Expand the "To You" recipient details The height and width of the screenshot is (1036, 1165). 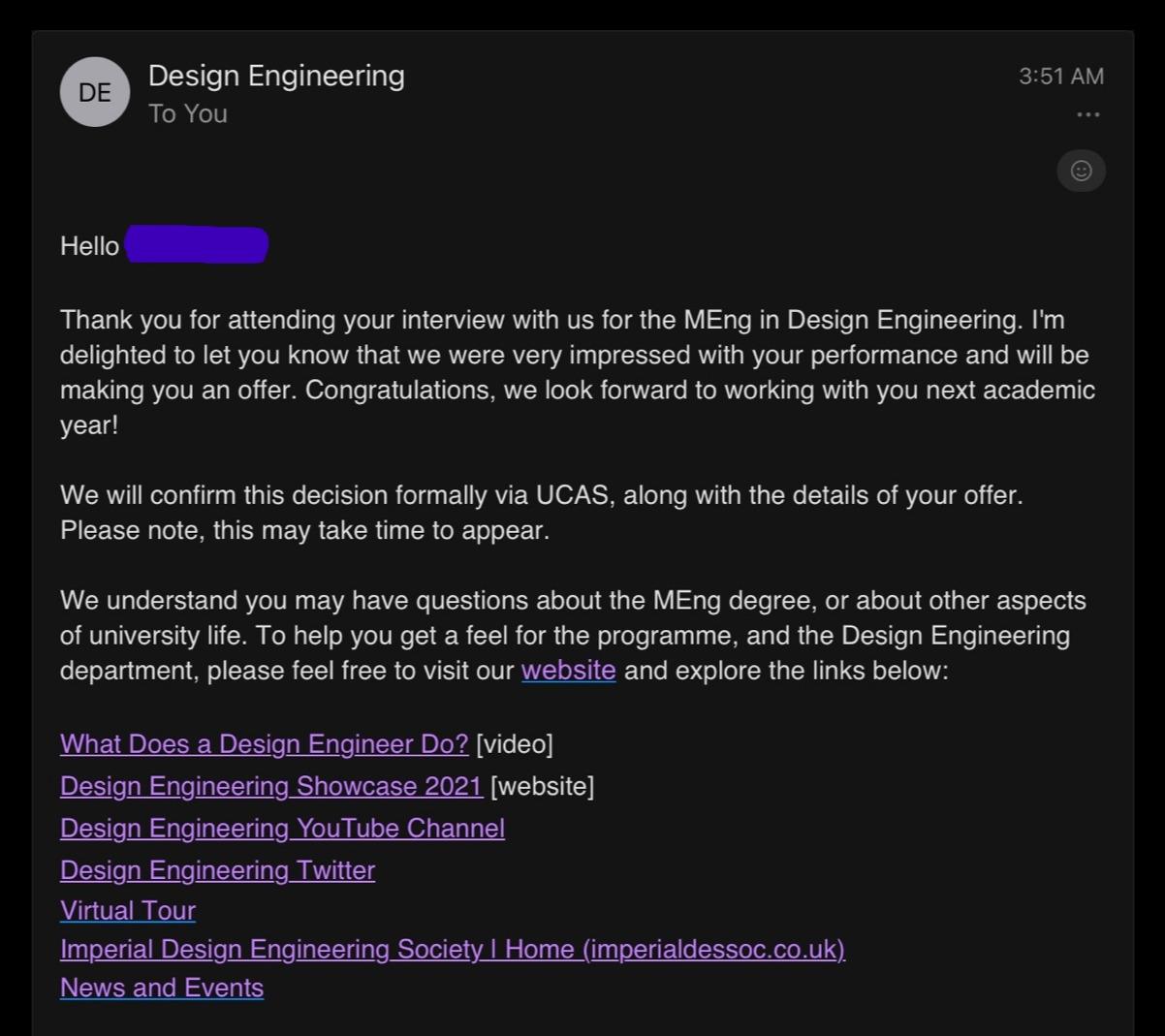(x=188, y=113)
